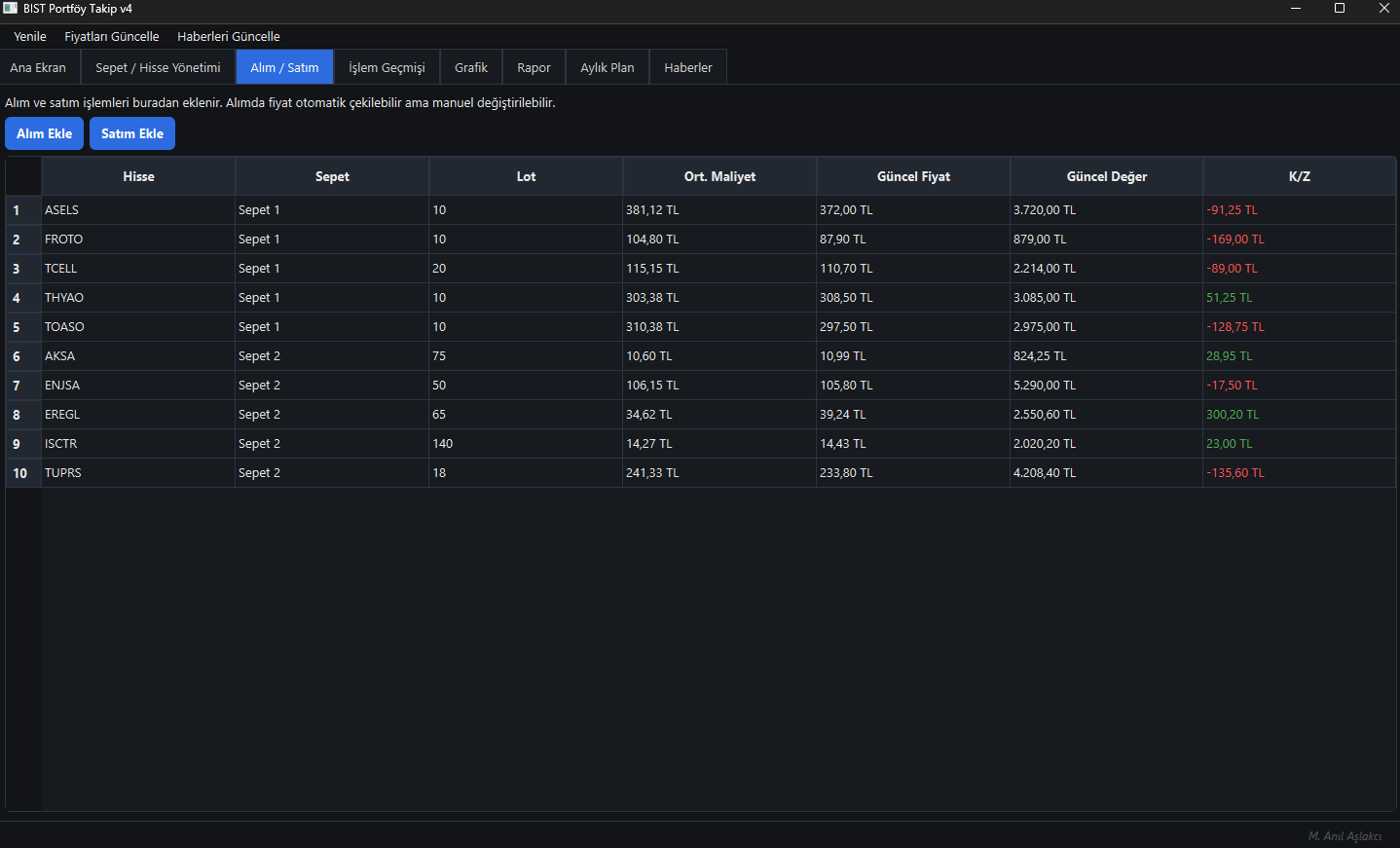Open the İşlem Geçmişi tab
1400x848 pixels.
pyautogui.click(x=387, y=67)
